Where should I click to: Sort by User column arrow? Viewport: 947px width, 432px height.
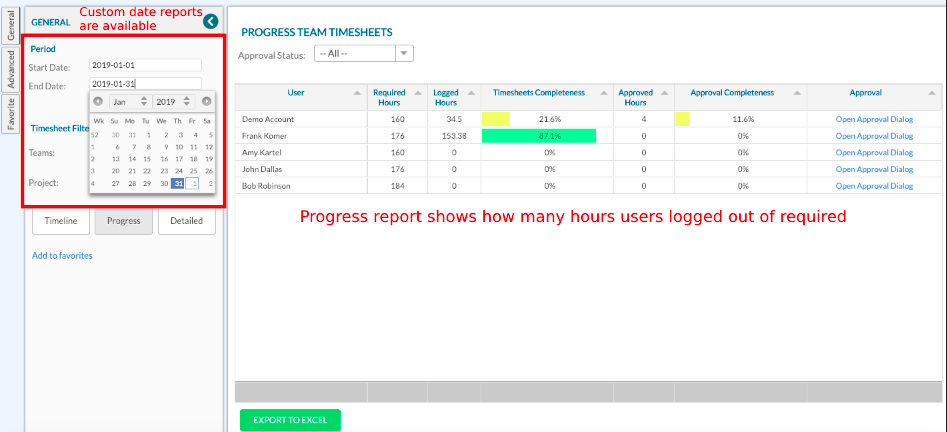pyautogui.click(x=358, y=93)
